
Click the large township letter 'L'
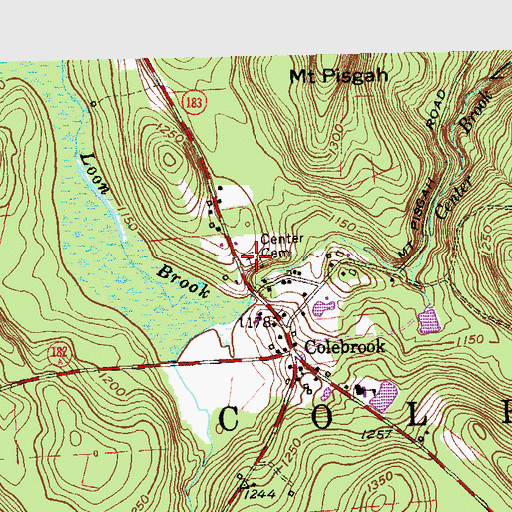pos(417,414)
